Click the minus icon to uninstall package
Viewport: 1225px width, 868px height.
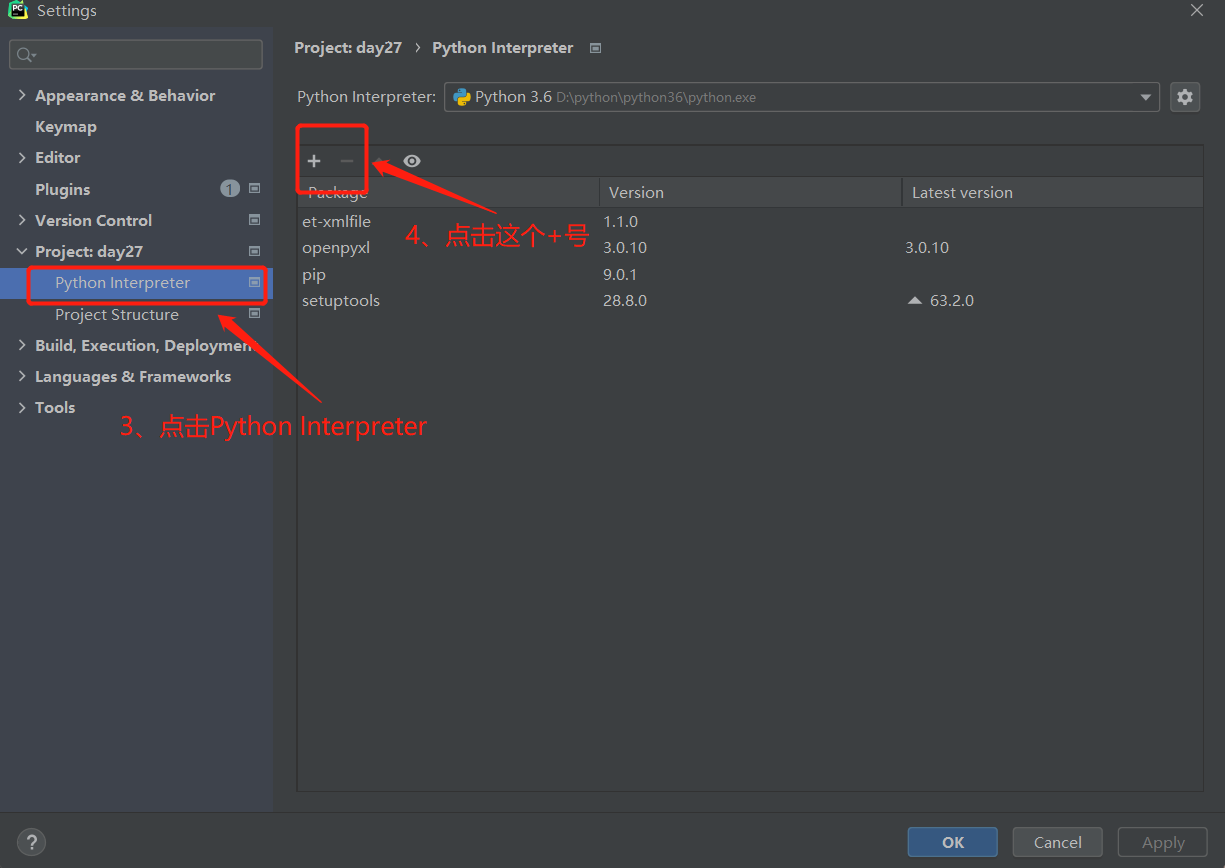coord(347,161)
